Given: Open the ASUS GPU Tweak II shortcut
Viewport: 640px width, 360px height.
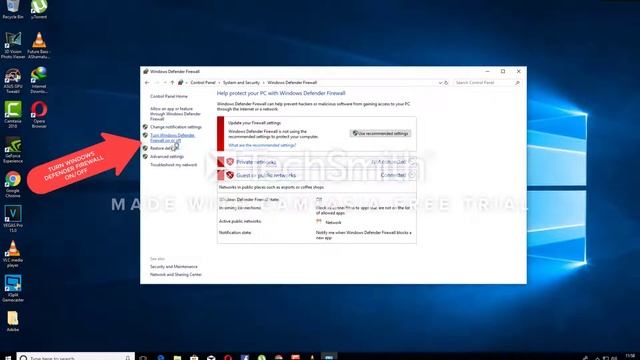Looking at the screenshot, I should [13, 80].
